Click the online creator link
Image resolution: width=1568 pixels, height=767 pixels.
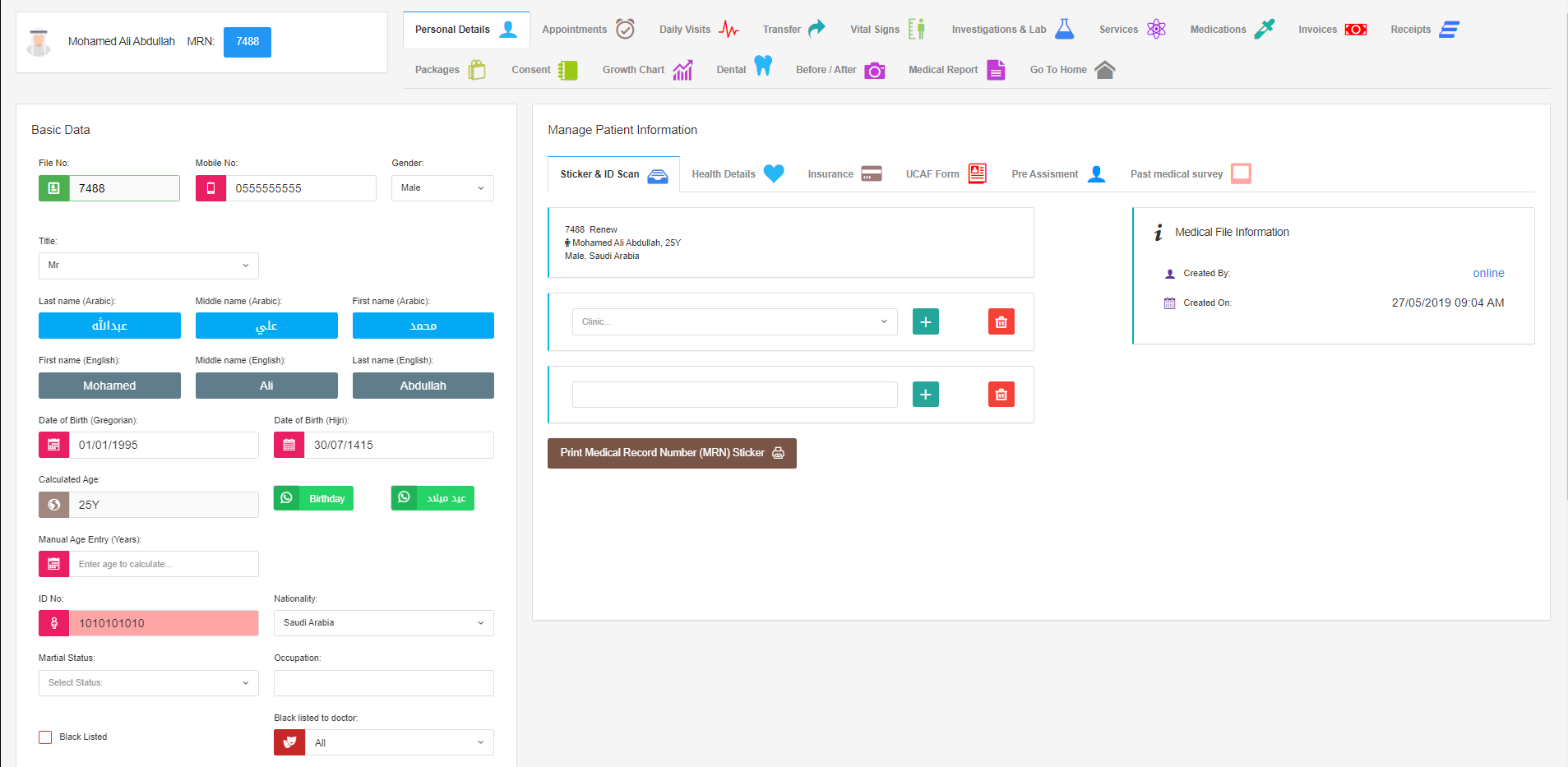pyautogui.click(x=1487, y=274)
